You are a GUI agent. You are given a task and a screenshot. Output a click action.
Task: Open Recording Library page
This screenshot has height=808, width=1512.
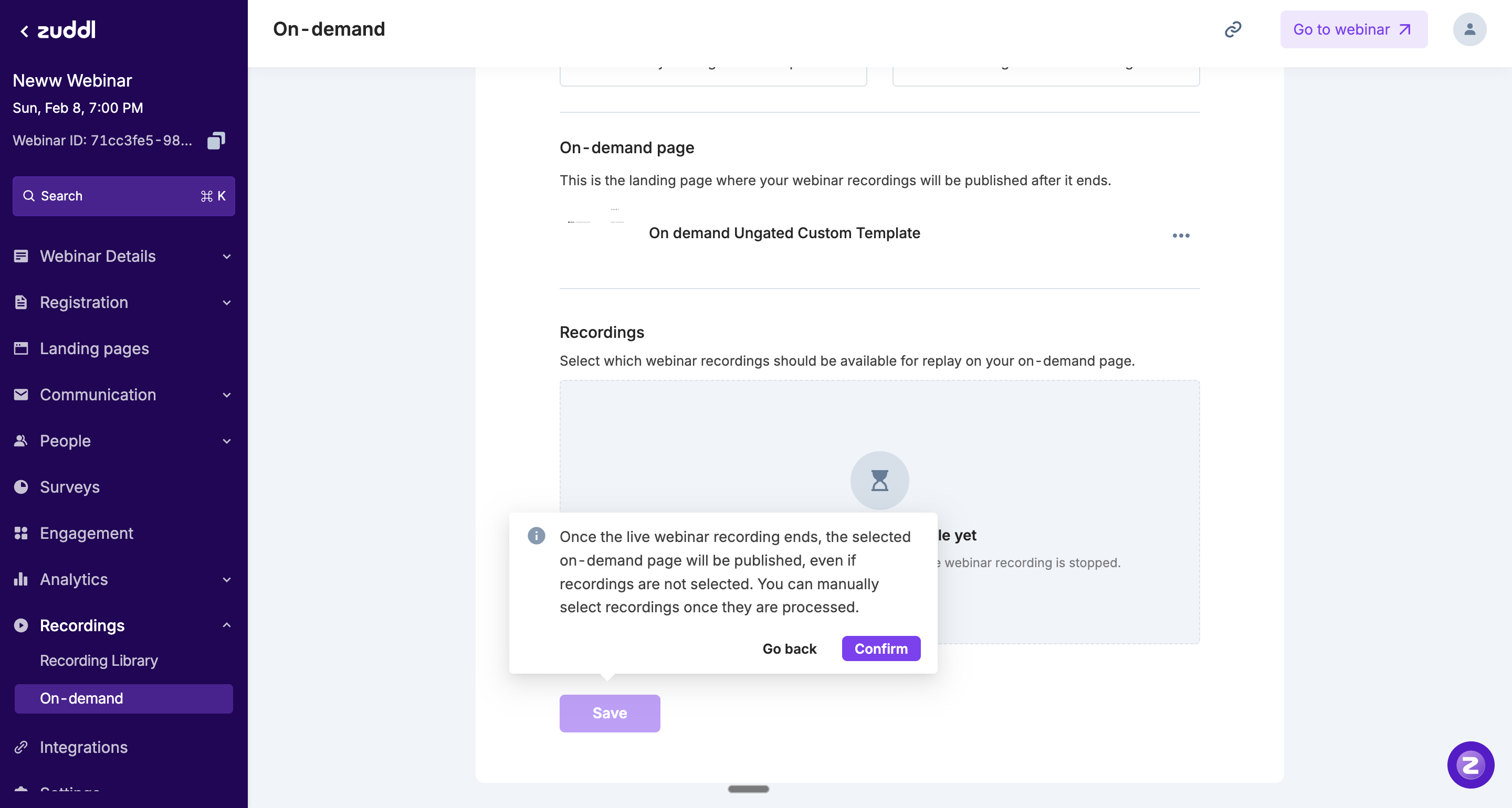[99, 661]
